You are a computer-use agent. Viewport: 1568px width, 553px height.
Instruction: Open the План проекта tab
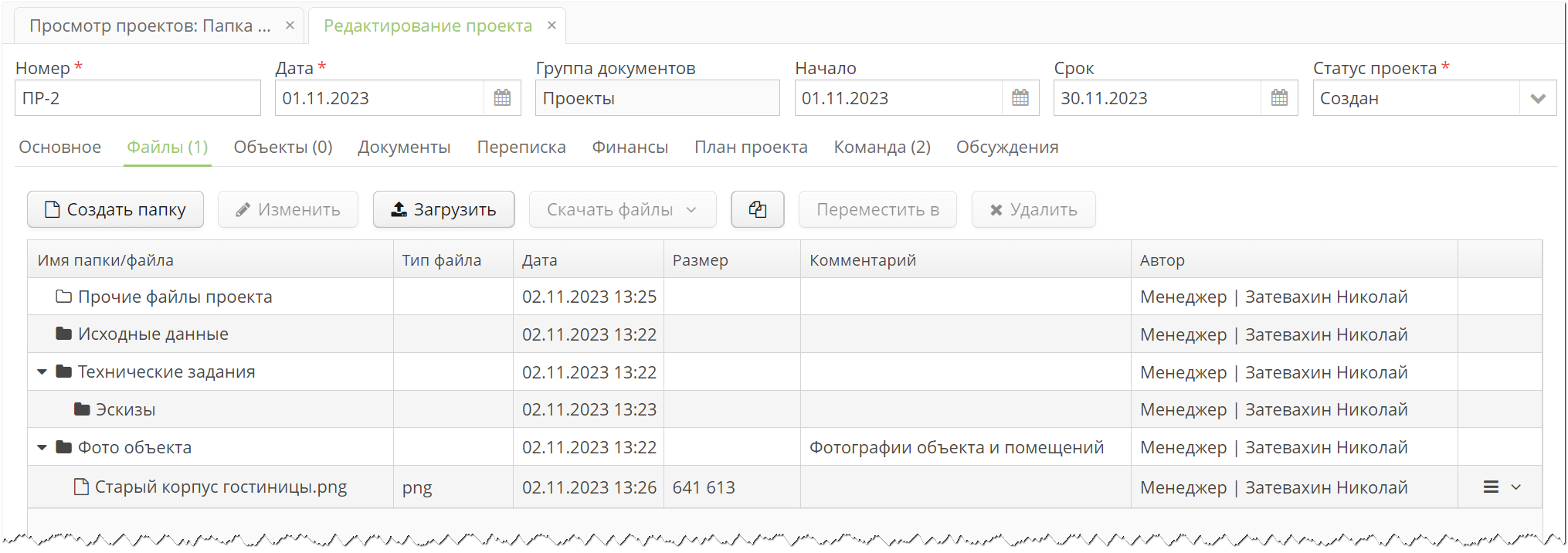[750, 147]
